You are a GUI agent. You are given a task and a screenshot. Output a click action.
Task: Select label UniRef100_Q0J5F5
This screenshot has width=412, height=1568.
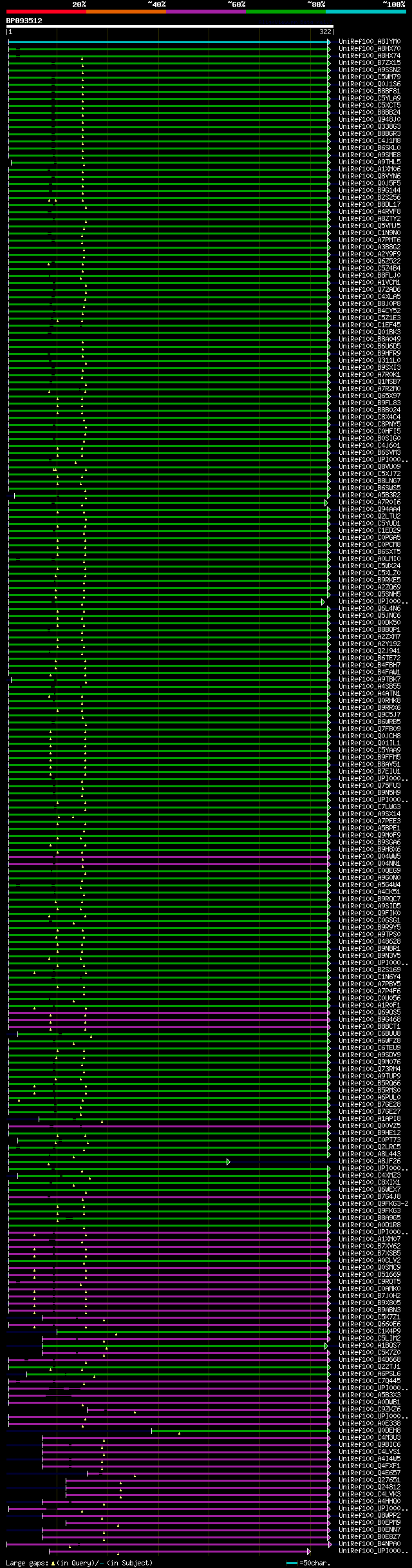[x=370, y=184]
